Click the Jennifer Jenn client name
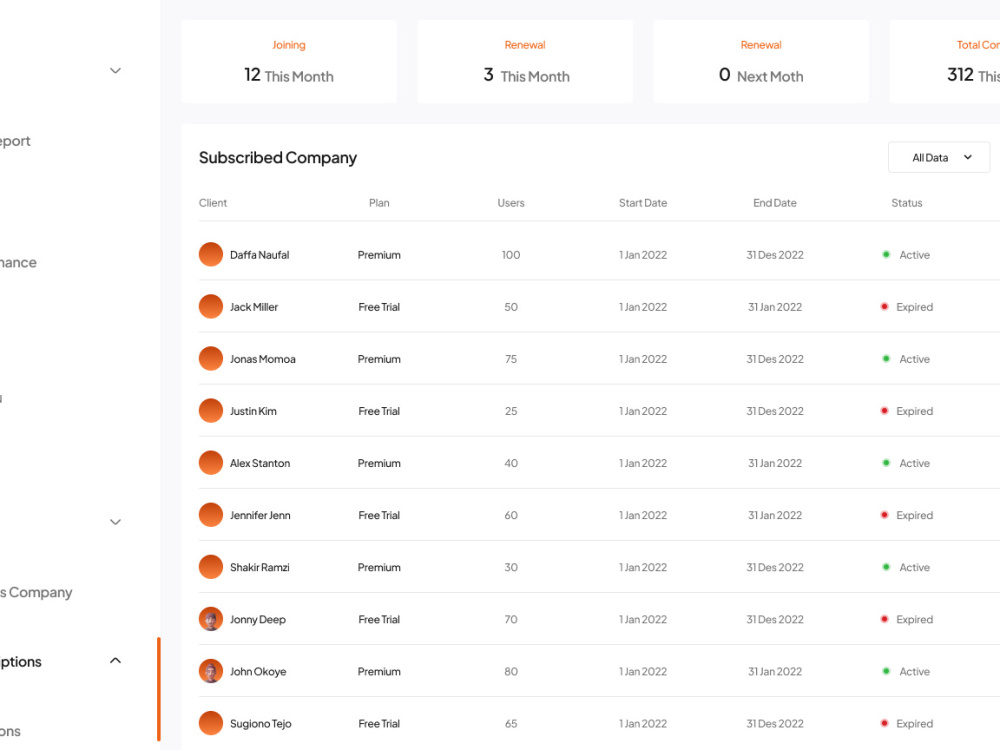The height and width of the screenshot is (750, 1000). (x=260, y=515)
